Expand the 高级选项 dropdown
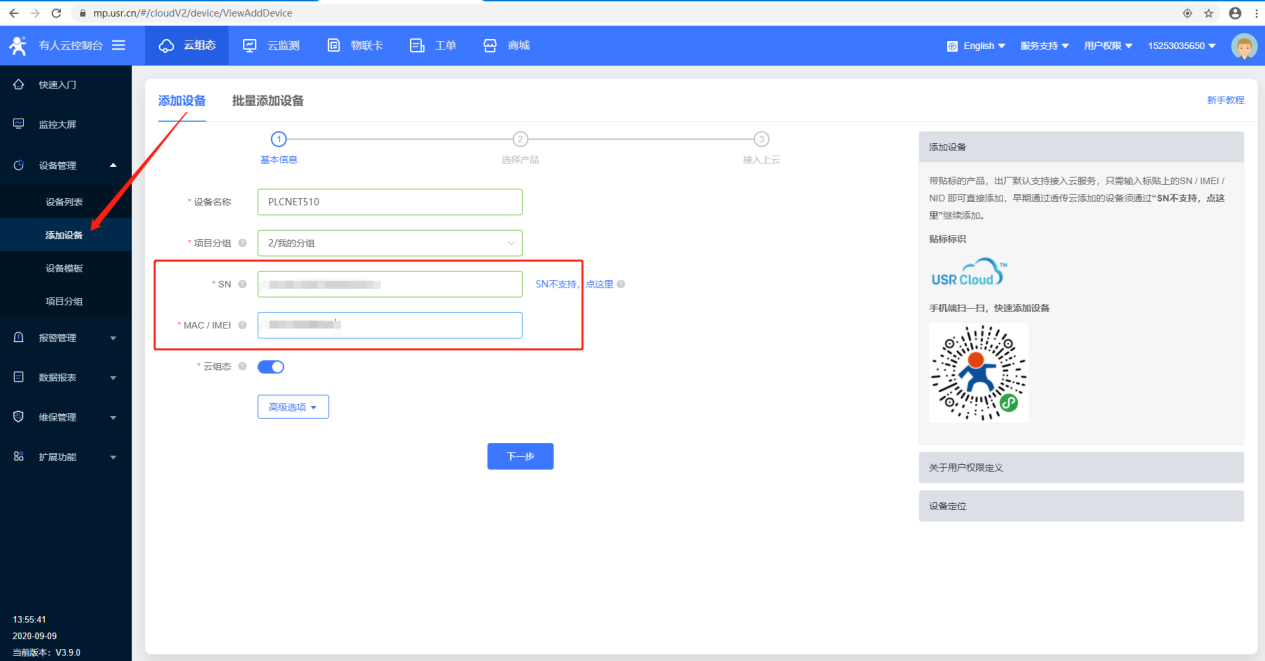 pos(293,407)
